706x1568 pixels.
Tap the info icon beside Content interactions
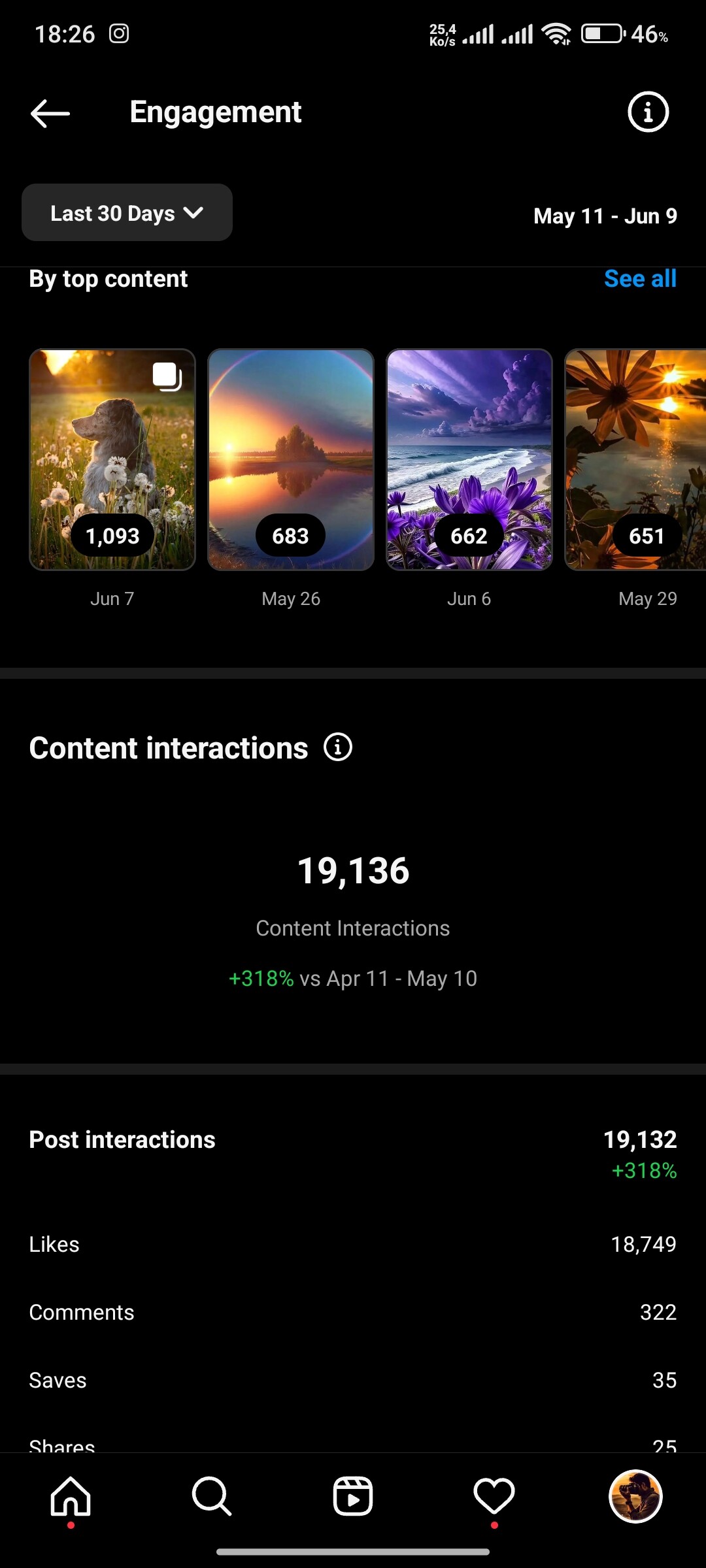pyautogui.click(x=338, y=747)
